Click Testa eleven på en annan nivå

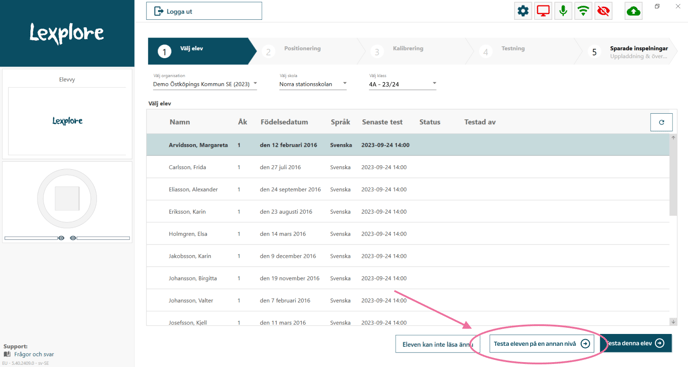541,344
